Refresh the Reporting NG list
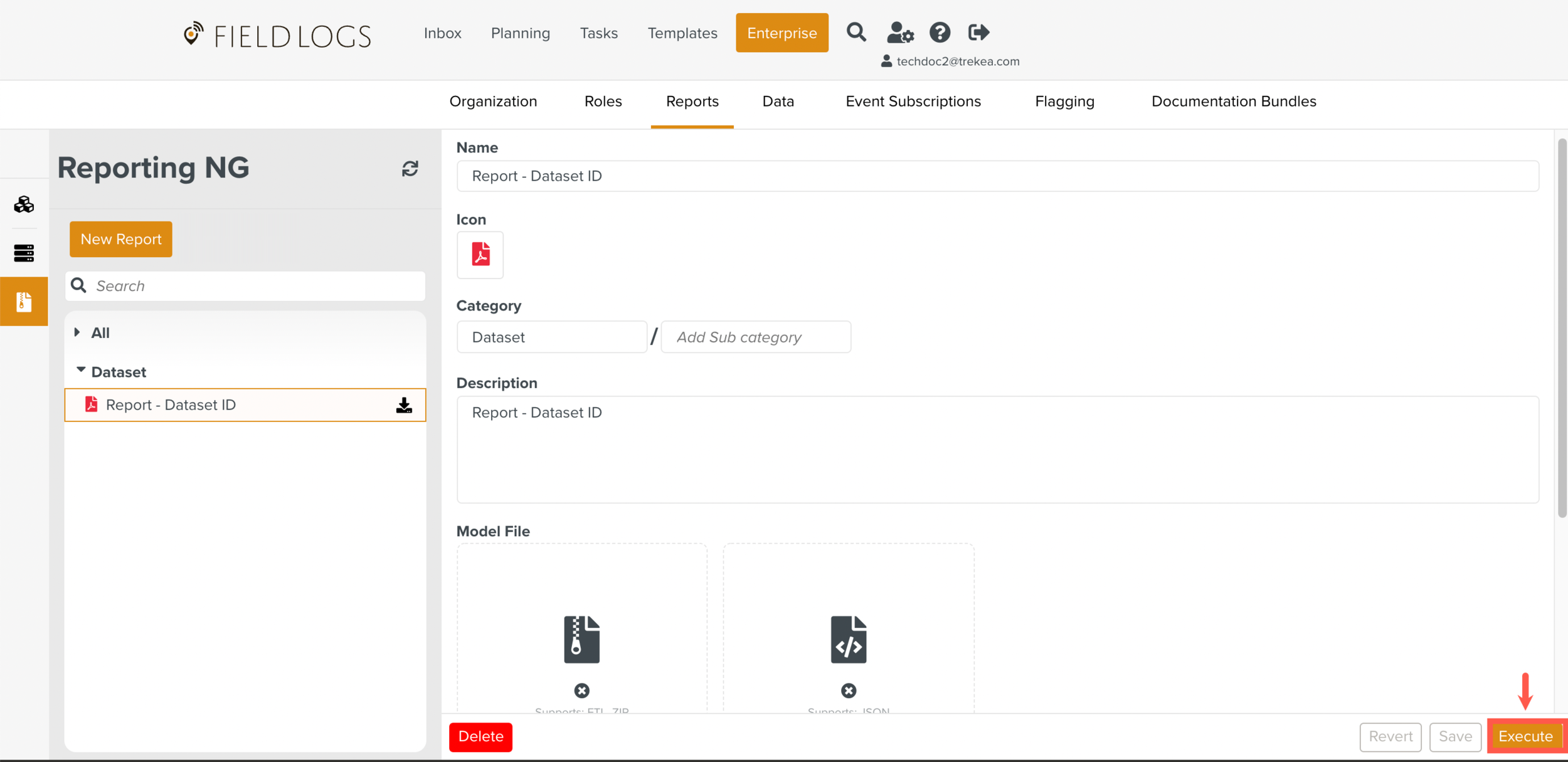 pos(410,168)
